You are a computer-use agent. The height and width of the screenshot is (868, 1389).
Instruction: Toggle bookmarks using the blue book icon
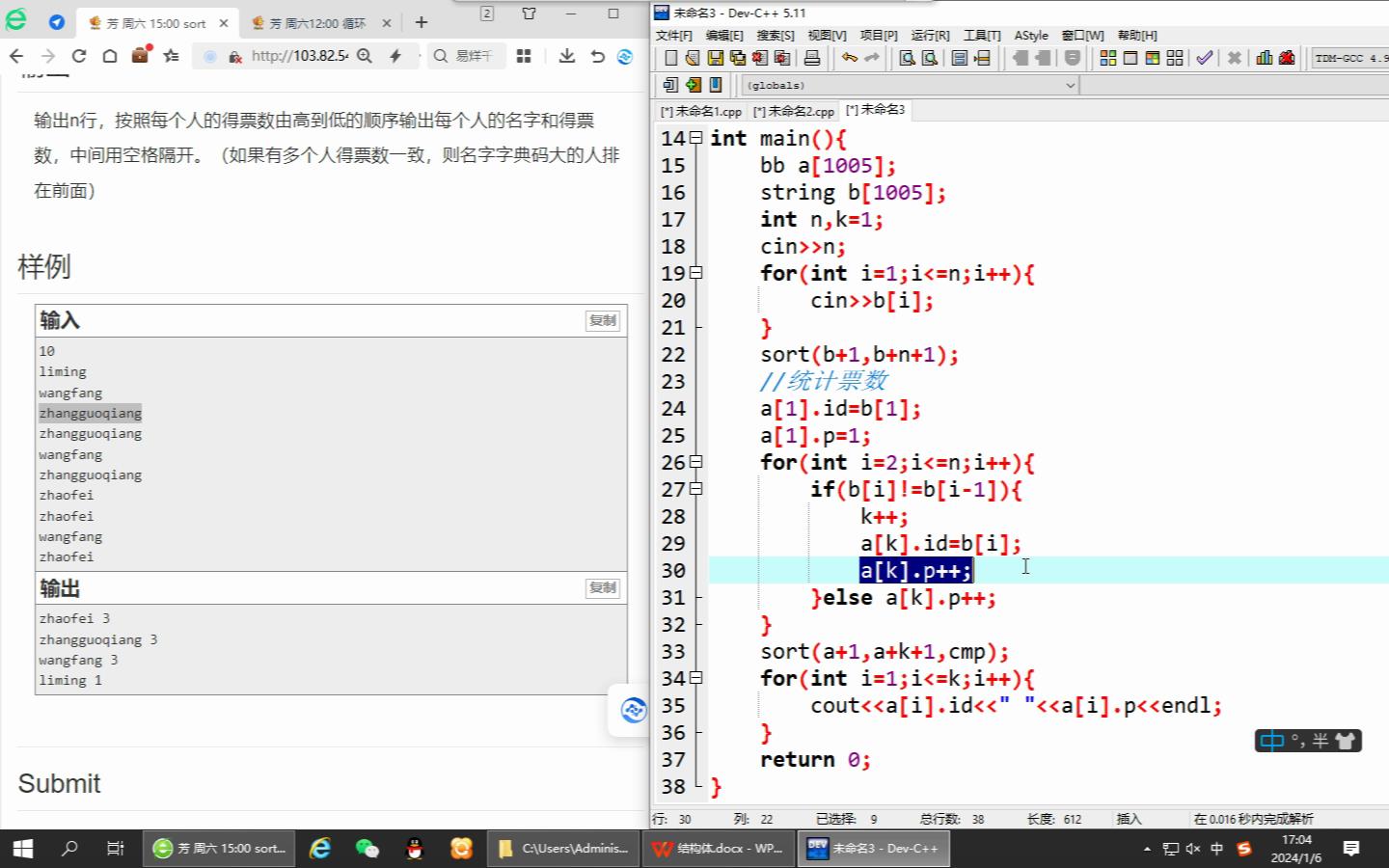click(x=715, y=85)
